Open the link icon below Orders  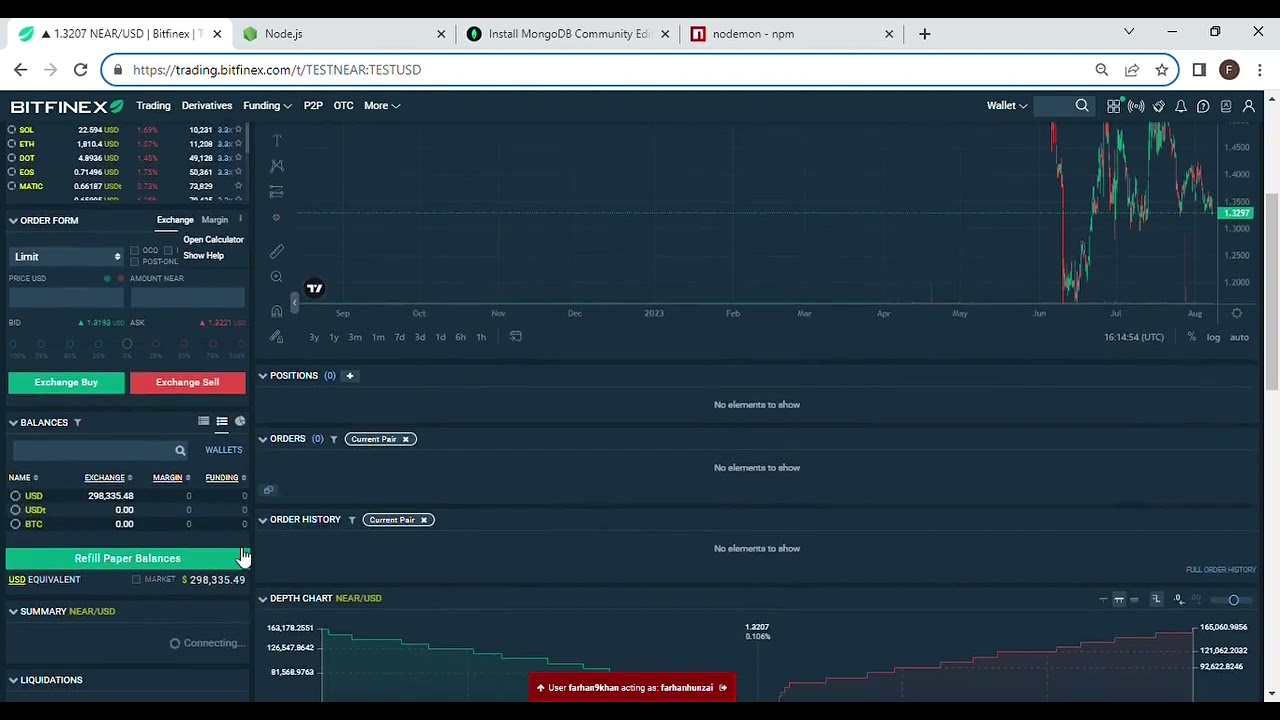click(268, 490)
